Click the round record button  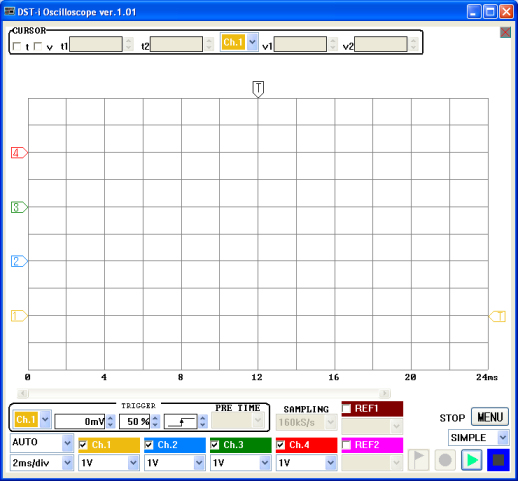[x=445, y=460]
